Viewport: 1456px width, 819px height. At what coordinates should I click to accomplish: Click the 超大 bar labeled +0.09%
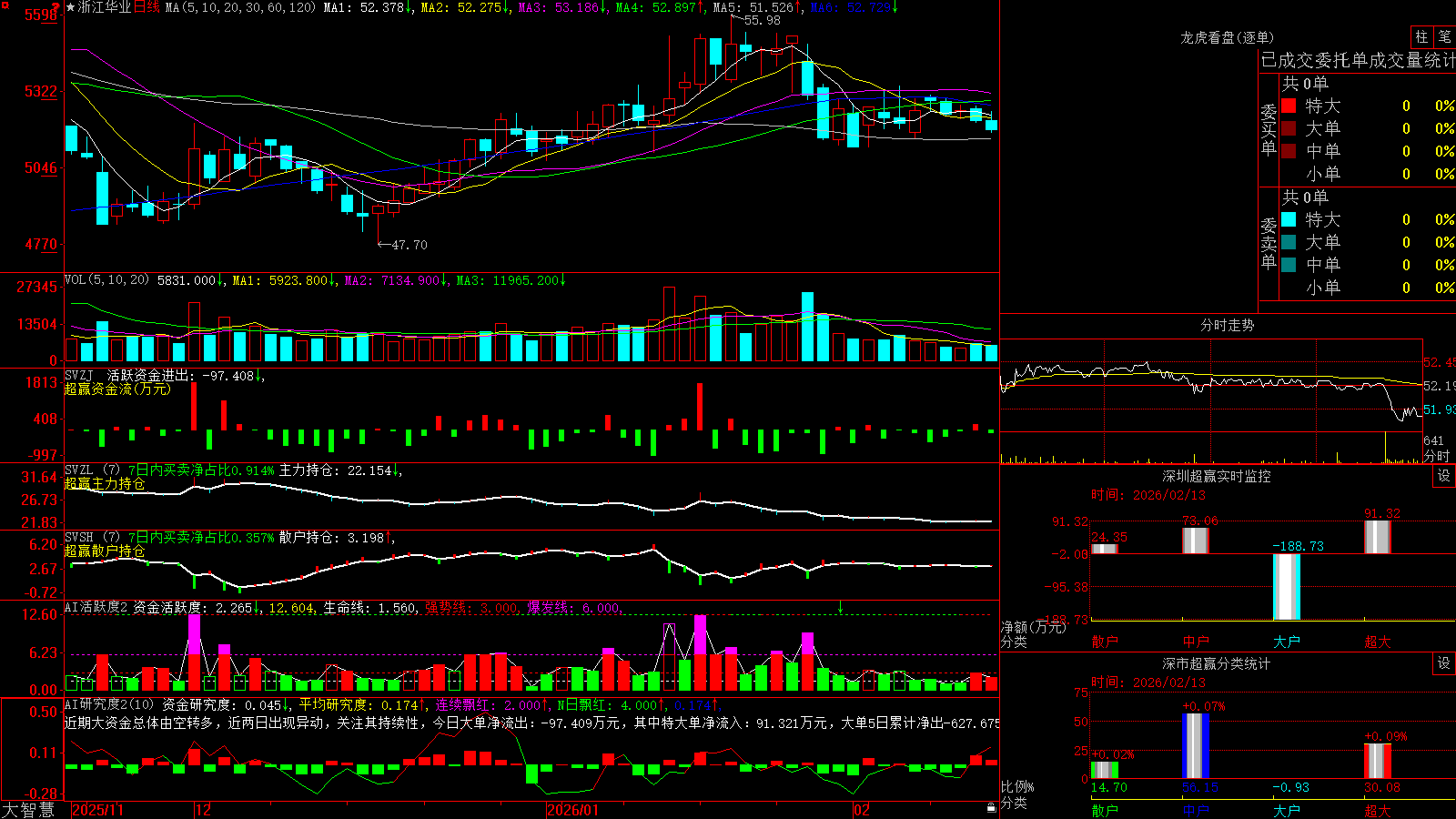(x=1378, y=762)
